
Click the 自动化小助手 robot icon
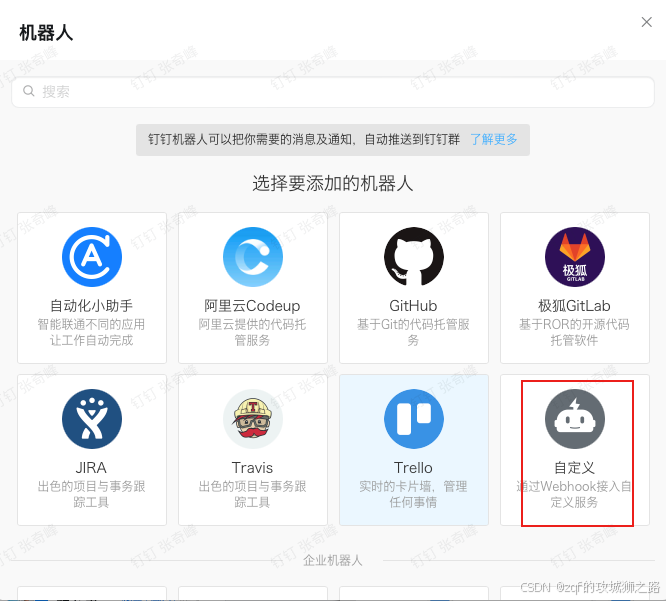click(92, 257)
